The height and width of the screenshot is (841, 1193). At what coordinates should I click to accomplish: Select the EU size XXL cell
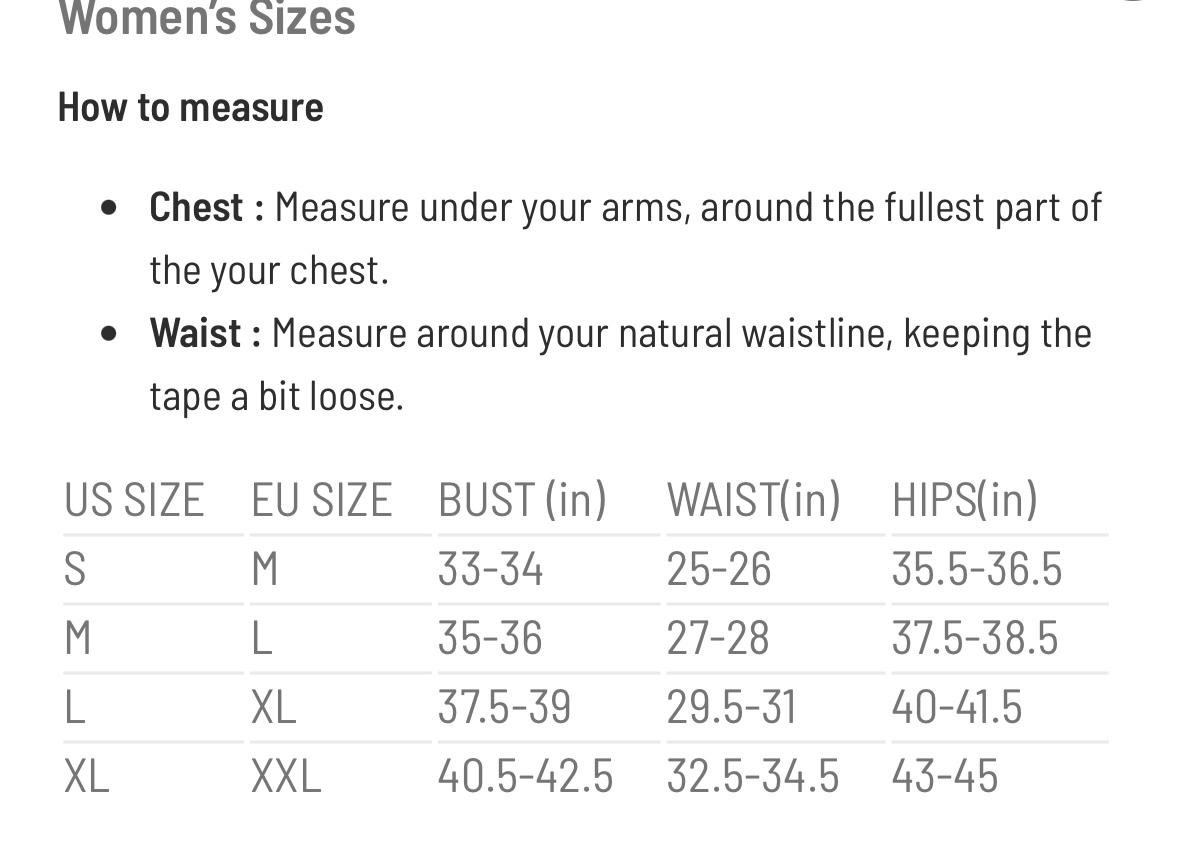click(x=286, y=776)
